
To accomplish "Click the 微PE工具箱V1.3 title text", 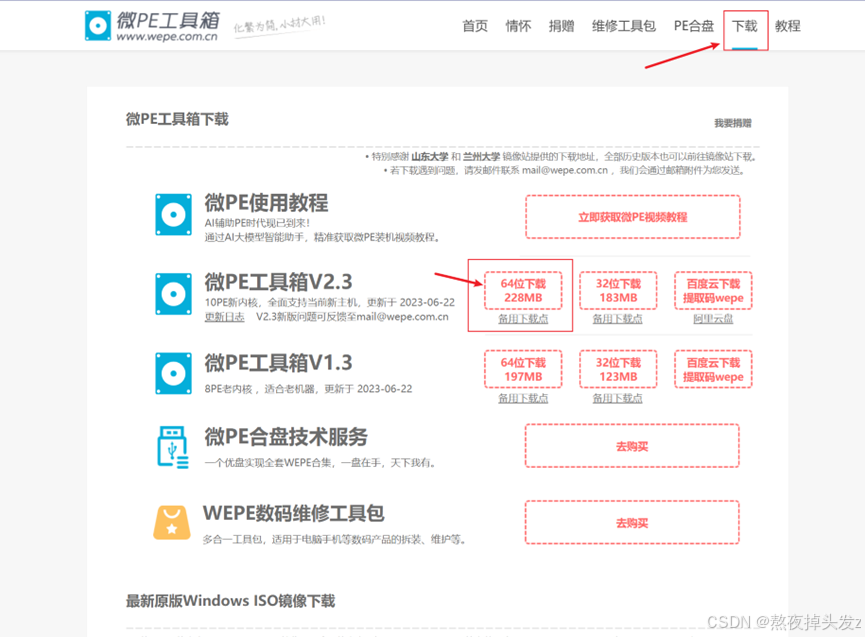I will tap(278, 363).
